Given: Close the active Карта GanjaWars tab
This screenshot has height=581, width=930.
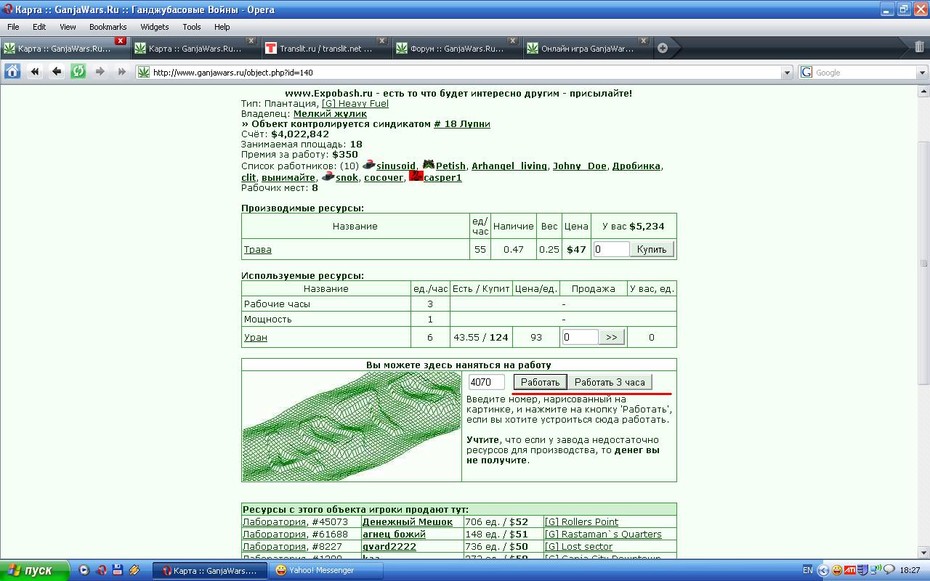Looking at the screenshot, I should click(x=120, y=40).
